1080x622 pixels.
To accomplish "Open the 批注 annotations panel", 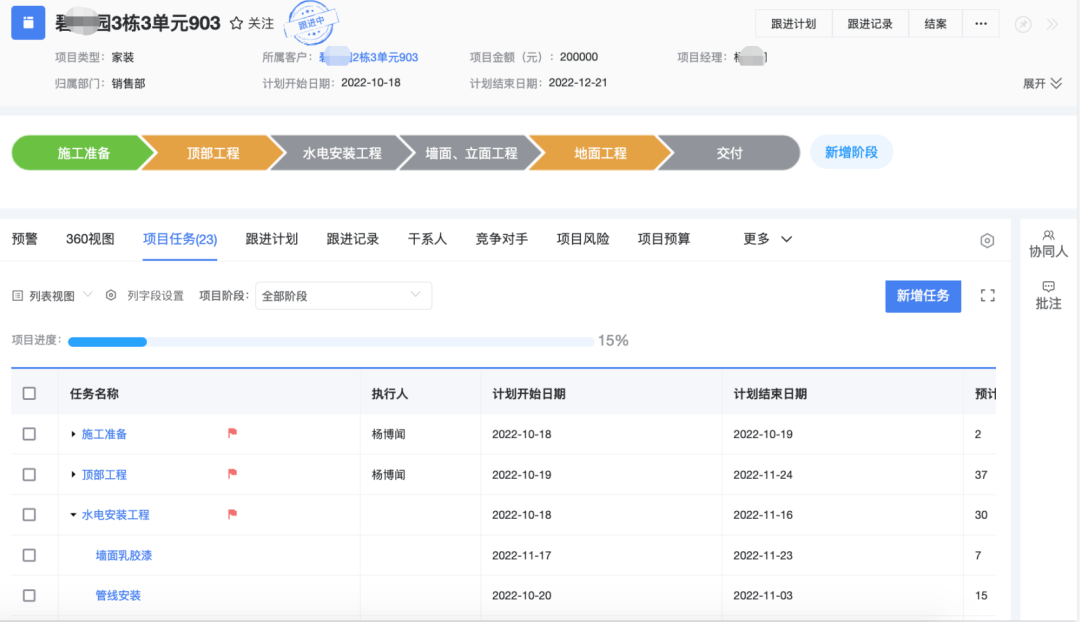I will pyautogui.click(x=1048, y=295).
